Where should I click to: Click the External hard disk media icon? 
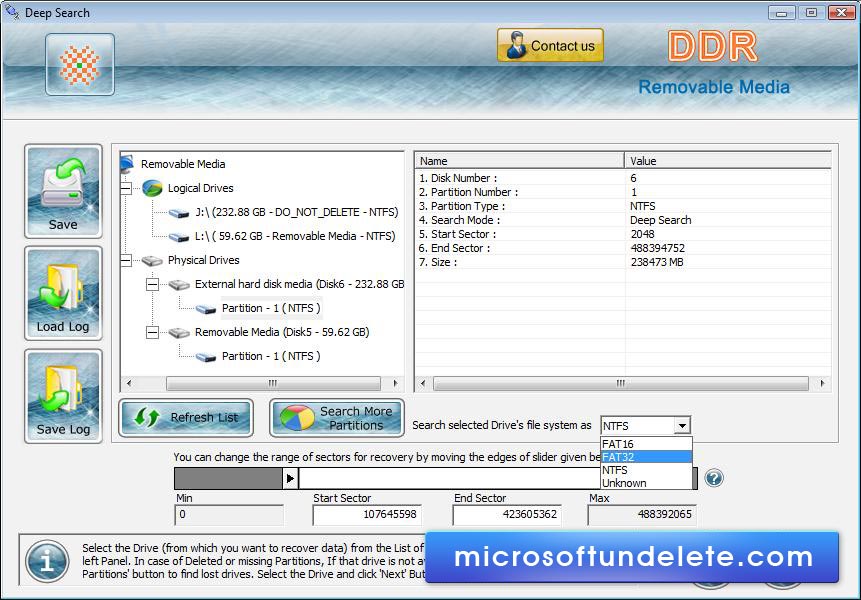[x=179, y=284]
